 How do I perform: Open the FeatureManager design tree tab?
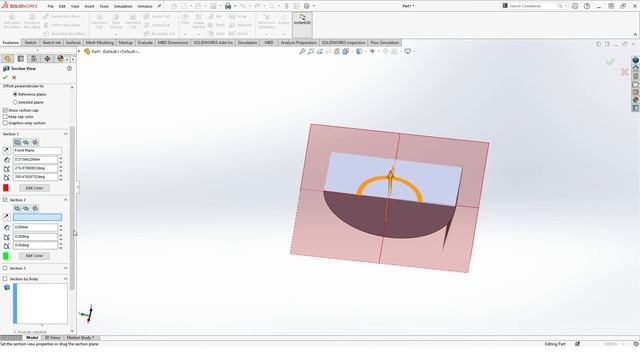(7, 59)
